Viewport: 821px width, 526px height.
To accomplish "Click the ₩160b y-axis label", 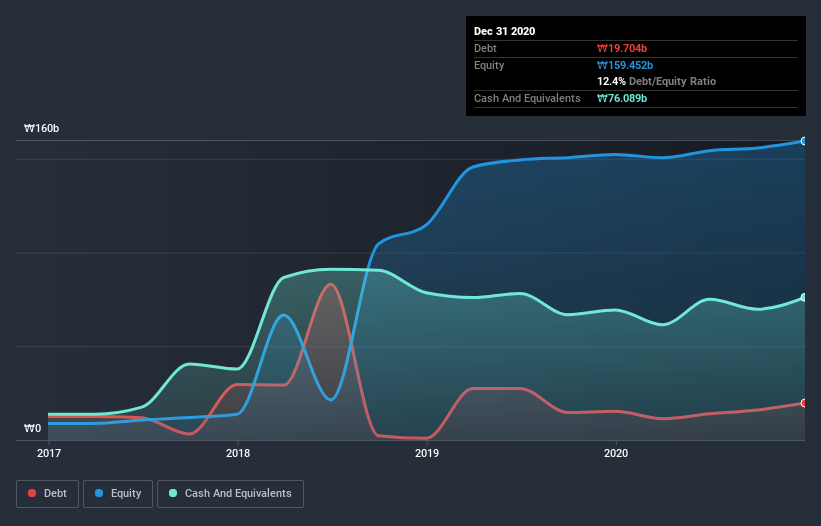I will click(x=41, y=128).
